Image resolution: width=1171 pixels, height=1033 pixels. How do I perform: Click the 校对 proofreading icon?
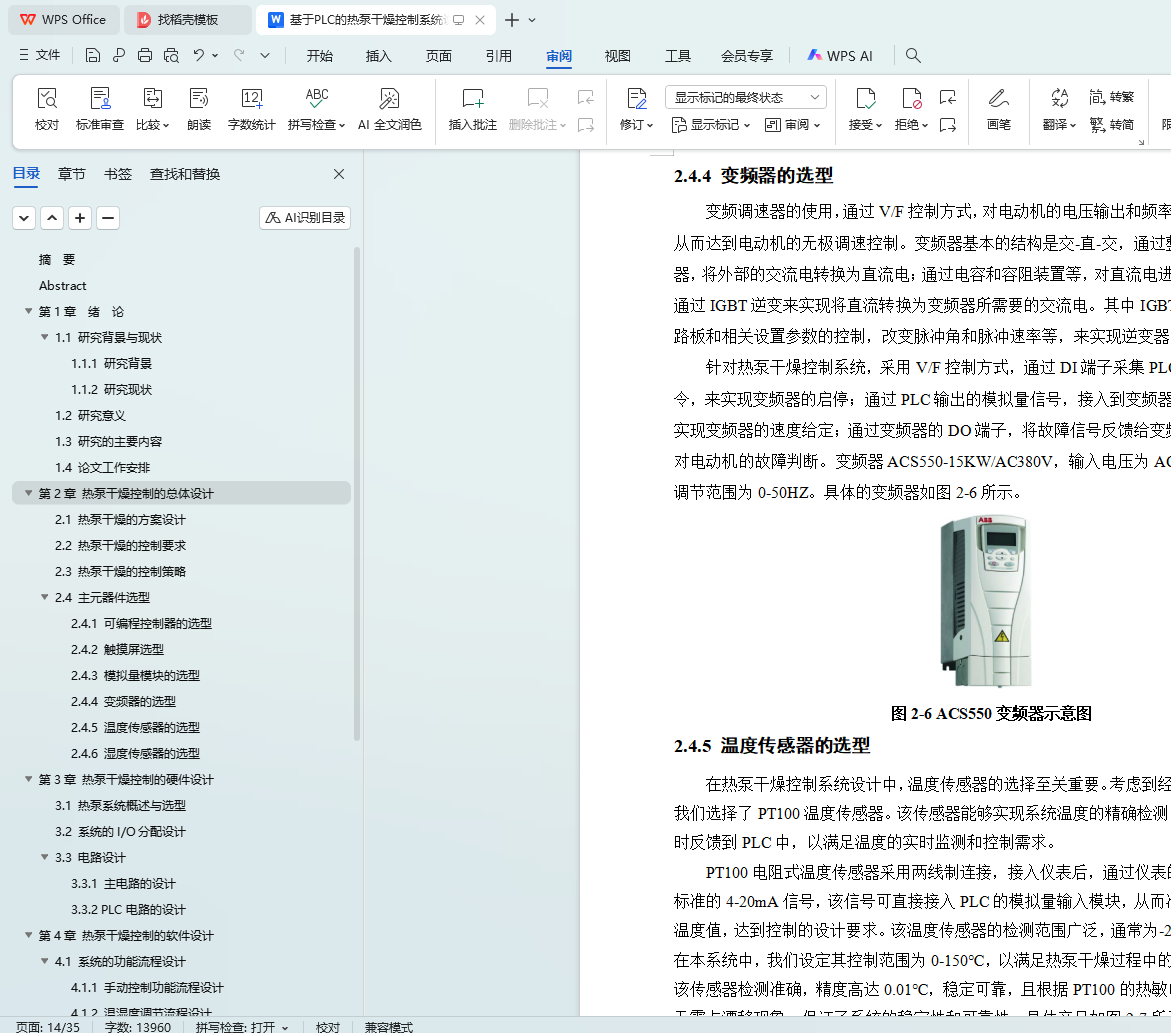[46, 109]
